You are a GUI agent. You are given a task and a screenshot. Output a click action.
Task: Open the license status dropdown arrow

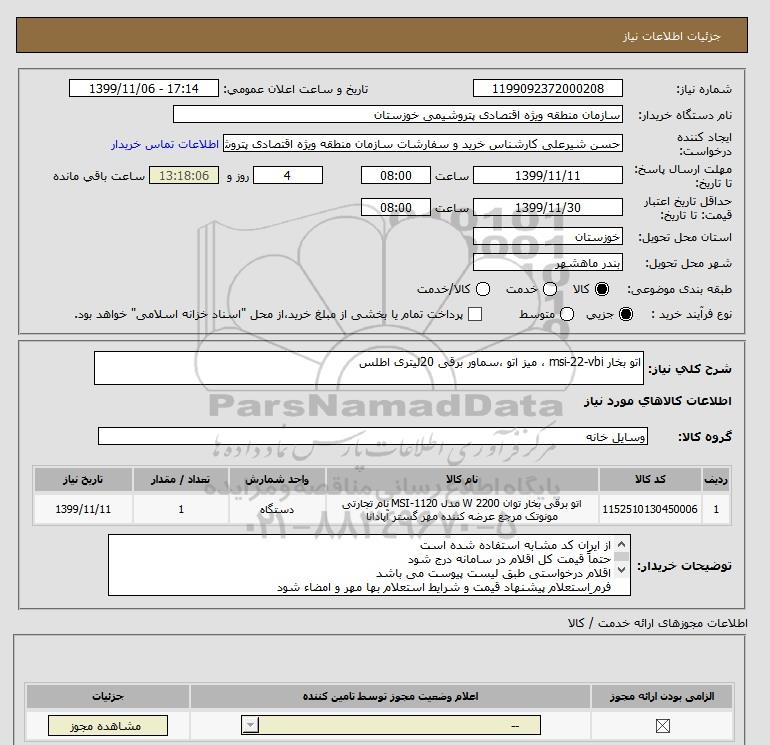coord(250,725)
